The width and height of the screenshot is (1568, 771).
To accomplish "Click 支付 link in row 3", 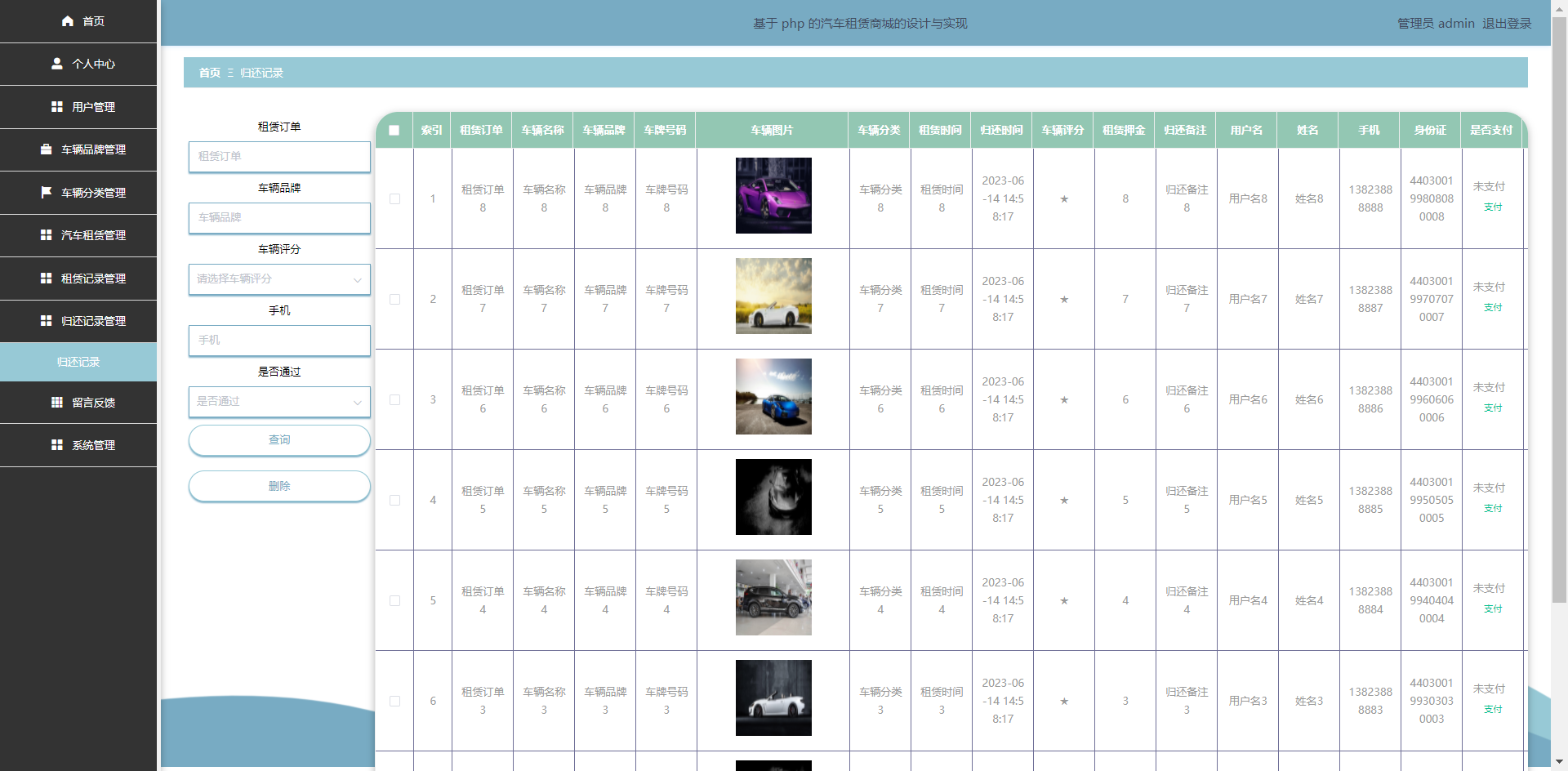I will point(1493,408).
